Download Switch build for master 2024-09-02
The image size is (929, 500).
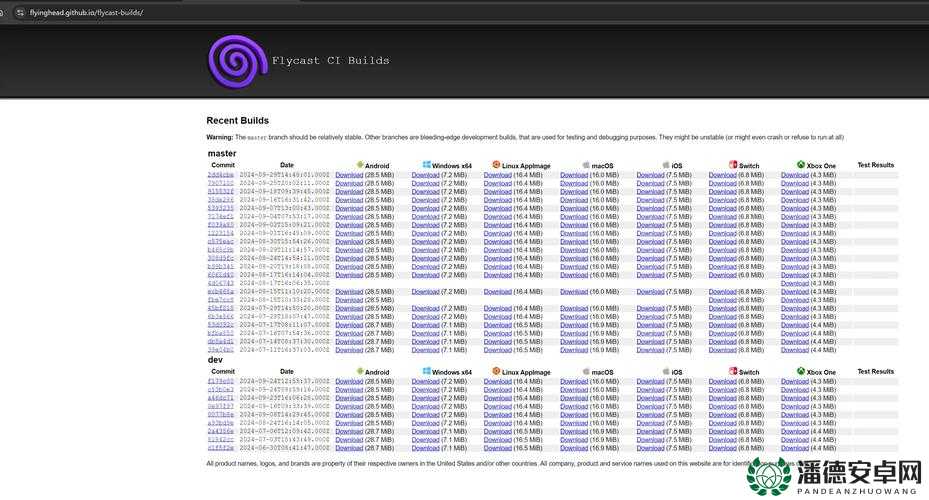pos(722,225)
